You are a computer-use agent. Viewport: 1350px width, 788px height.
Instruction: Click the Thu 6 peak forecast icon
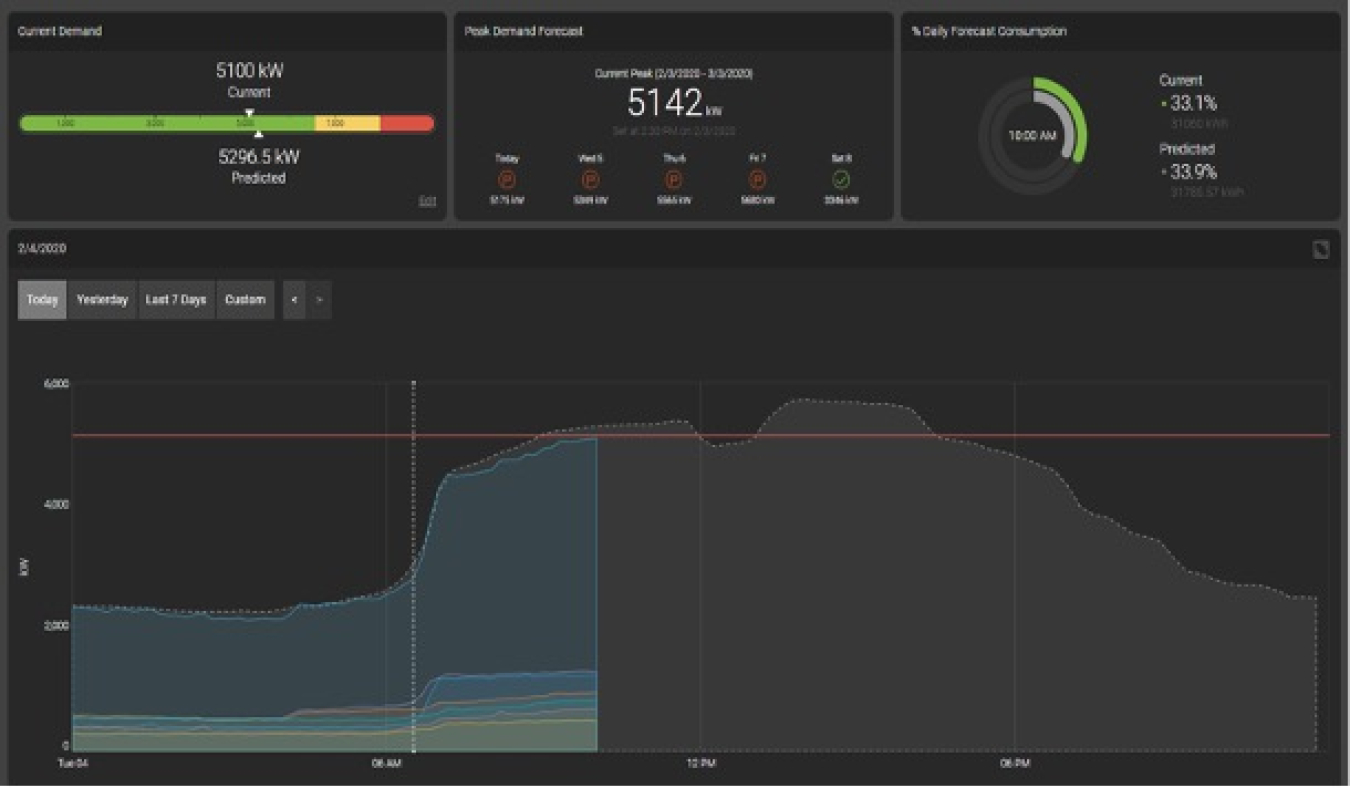pyautogui.click(x=674, y=180)
